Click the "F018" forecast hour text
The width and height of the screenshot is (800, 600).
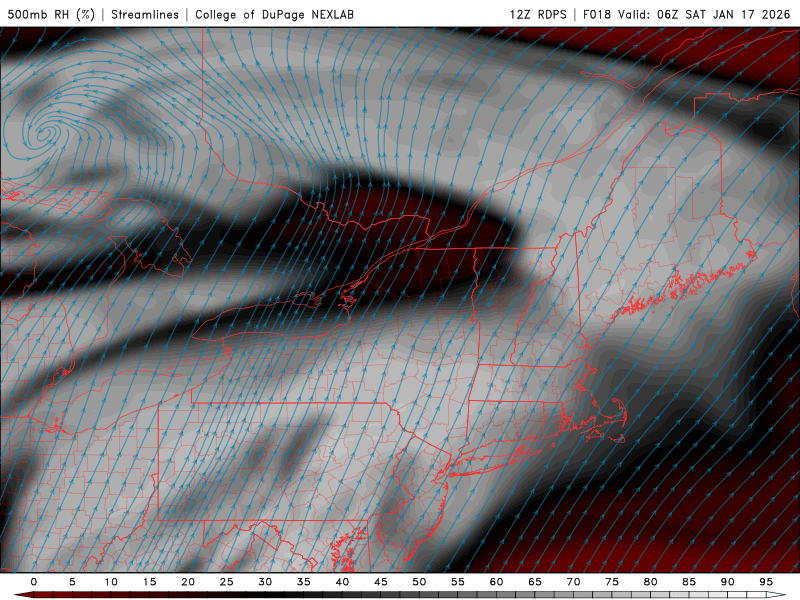pyautogui.click(x=597, y=14)
